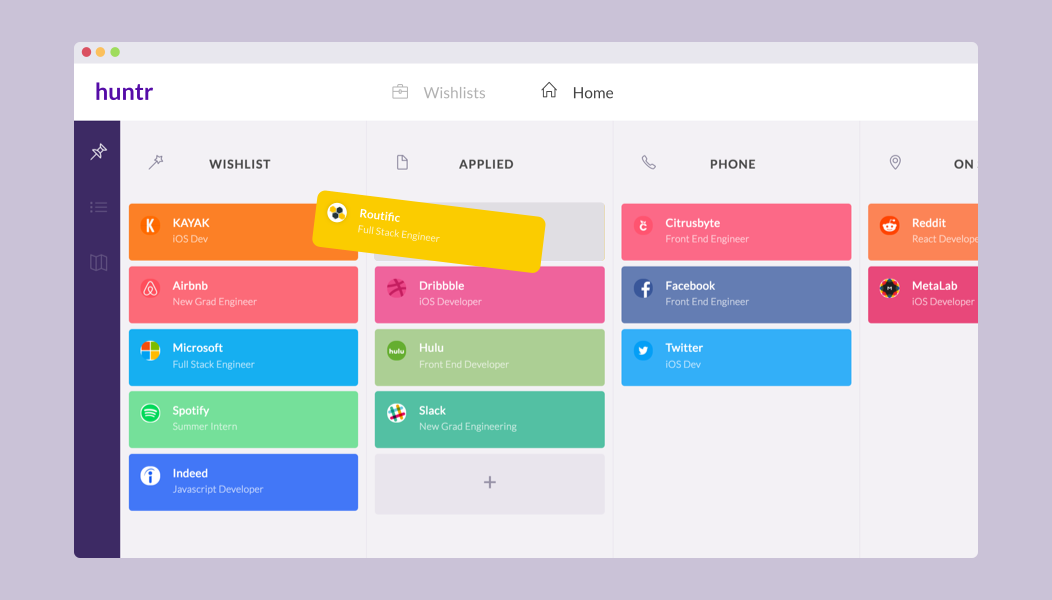
Task: Click the pin icon next to WISHLIST
Action: tap(156, 162)
